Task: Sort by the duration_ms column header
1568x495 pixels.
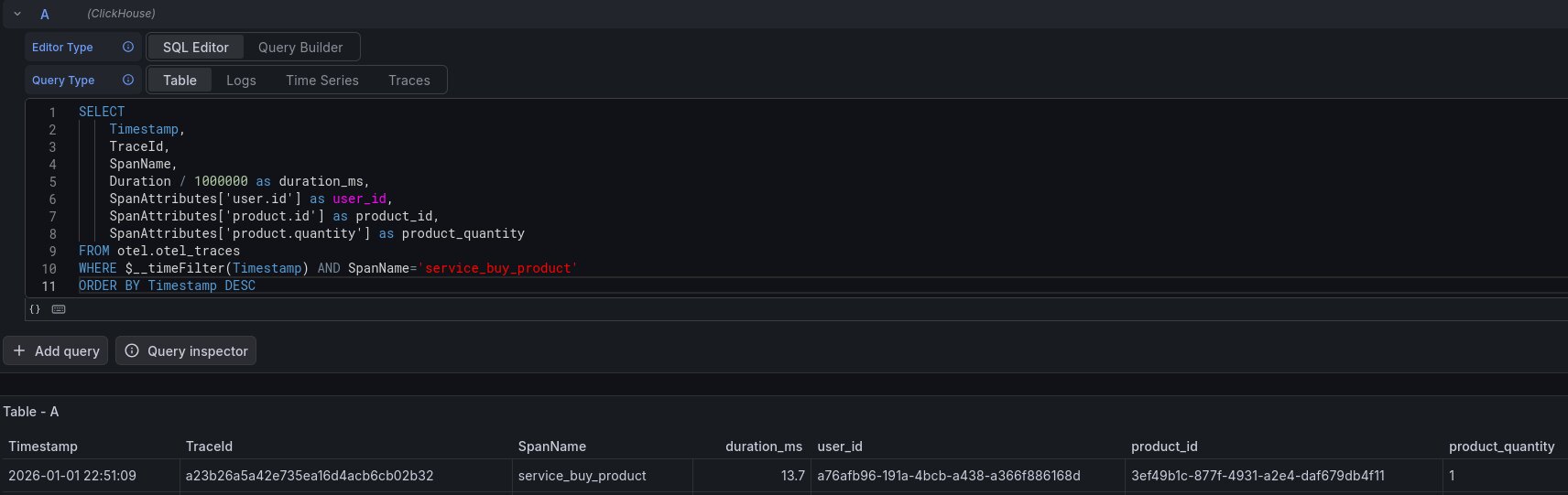Action: (763, 447)
